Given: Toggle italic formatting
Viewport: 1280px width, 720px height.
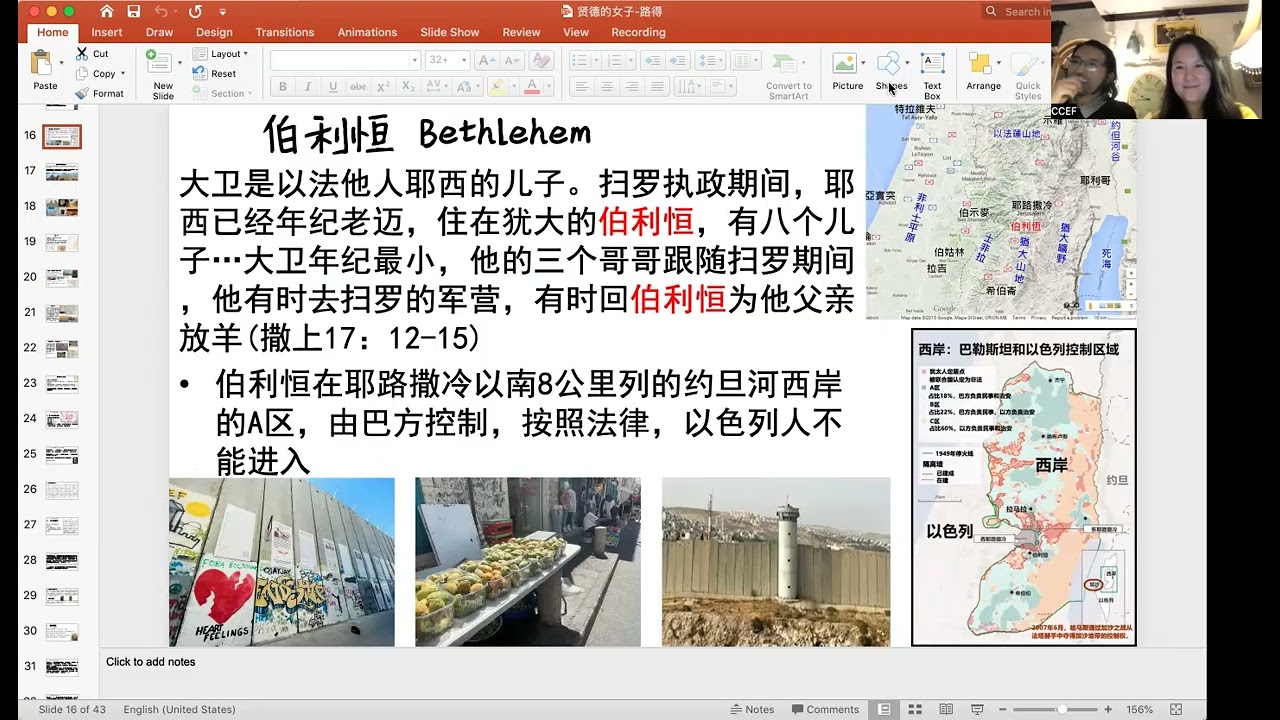Looking at the screenshot, I should tap(308, 87).
